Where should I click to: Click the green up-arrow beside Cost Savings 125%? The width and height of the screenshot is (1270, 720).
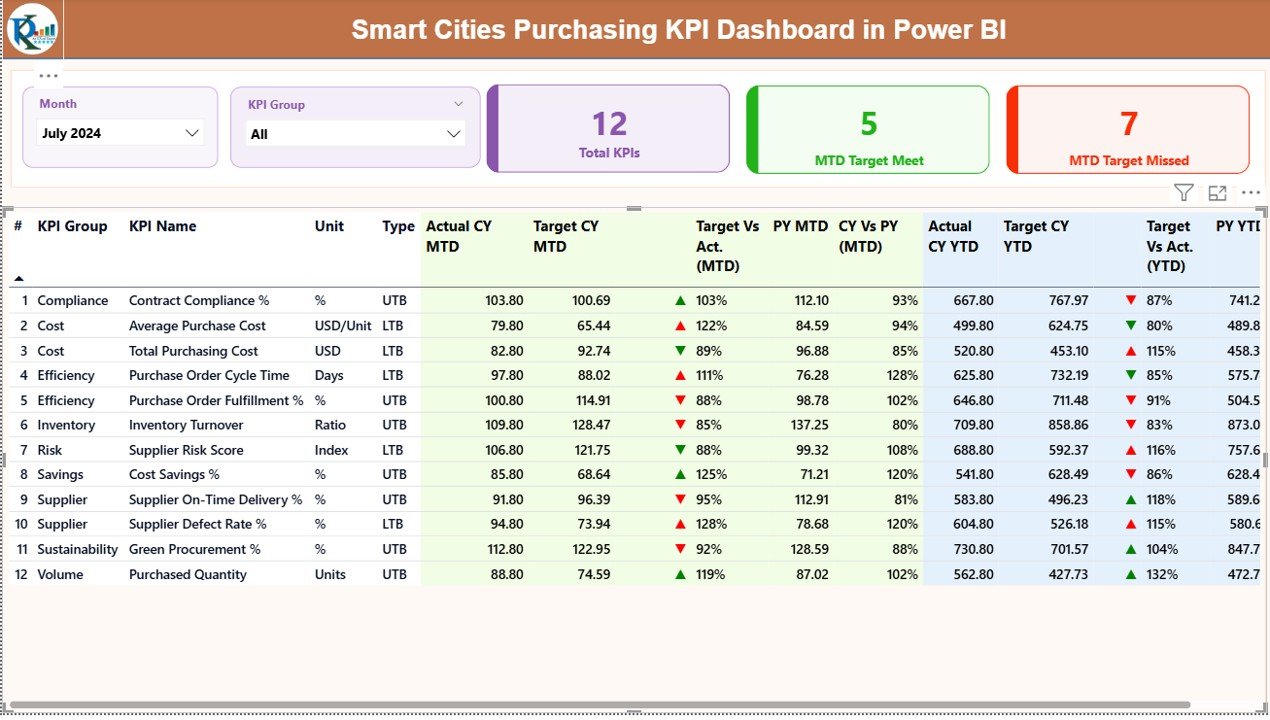[680, 474]
